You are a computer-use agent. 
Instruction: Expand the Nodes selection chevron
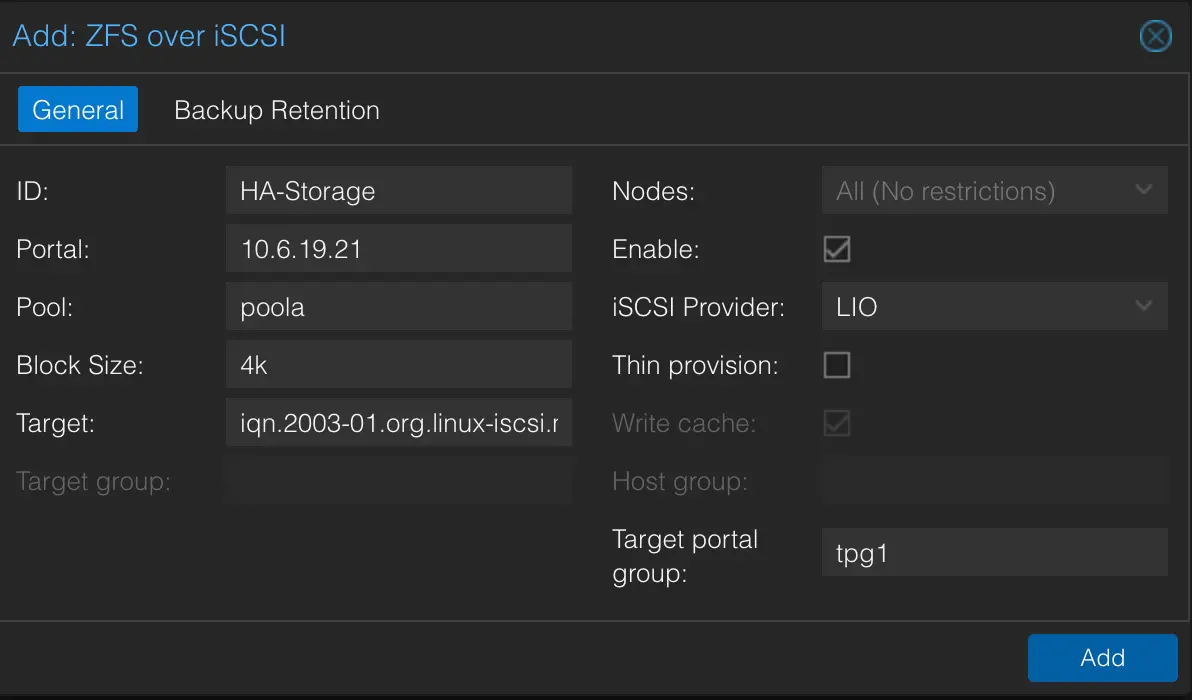tap(1146, 190)
